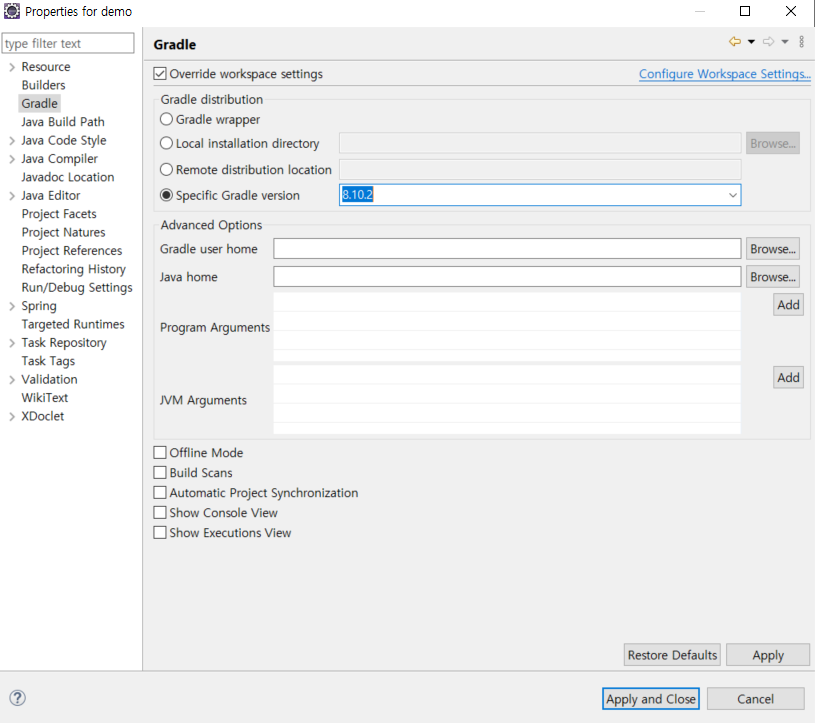Expand the Java Compiler node
815x723 pixels.
pos(12,159)
